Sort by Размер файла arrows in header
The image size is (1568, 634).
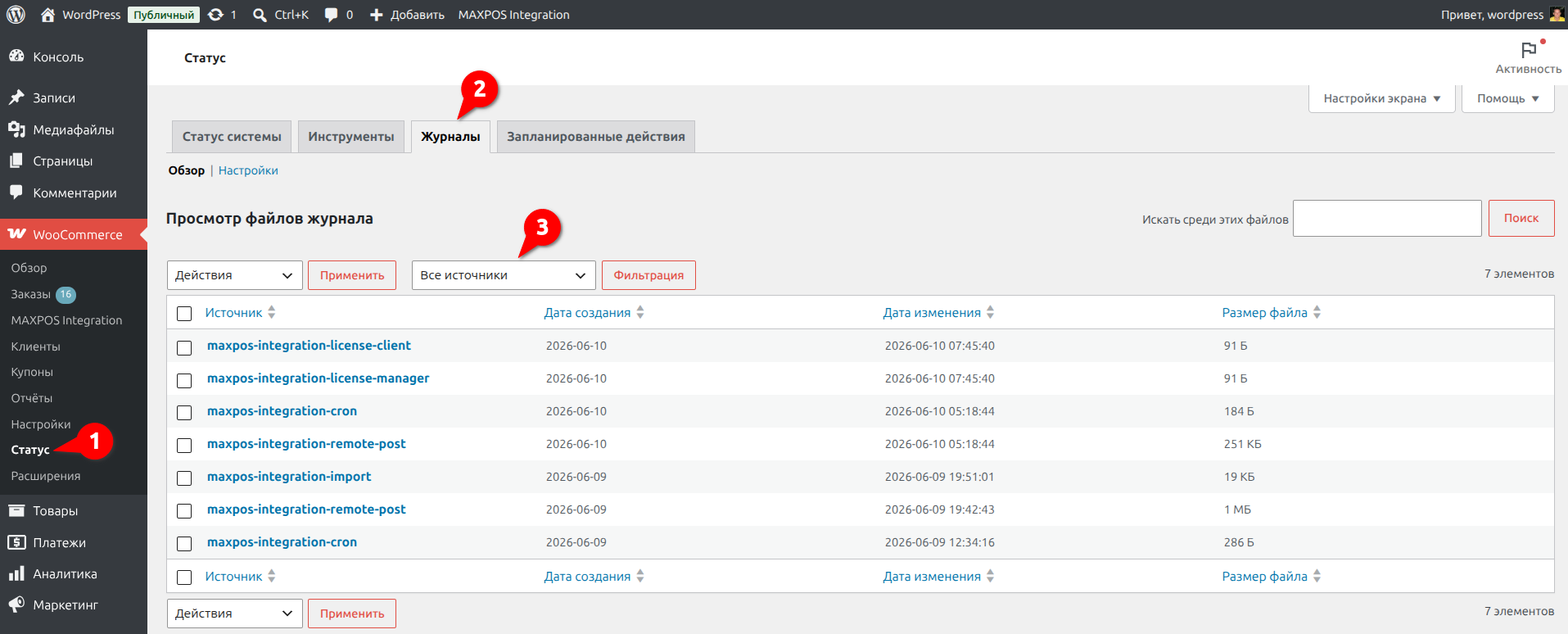(1317, 312)
